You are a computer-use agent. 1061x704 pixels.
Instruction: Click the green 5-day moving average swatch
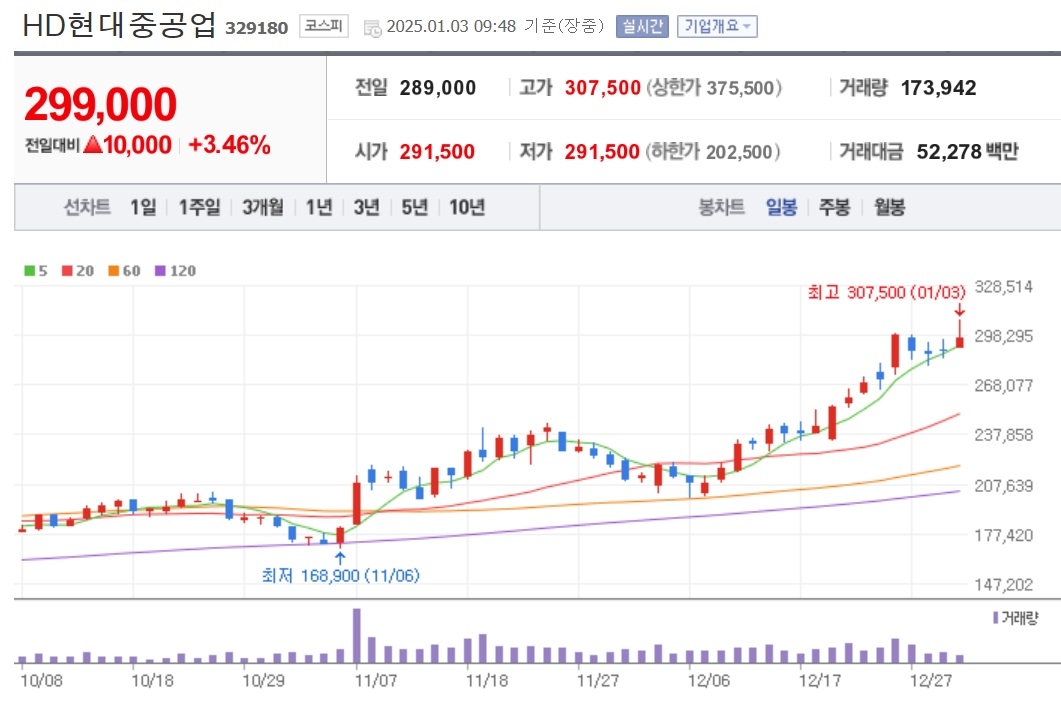click(x=29, y=271)
